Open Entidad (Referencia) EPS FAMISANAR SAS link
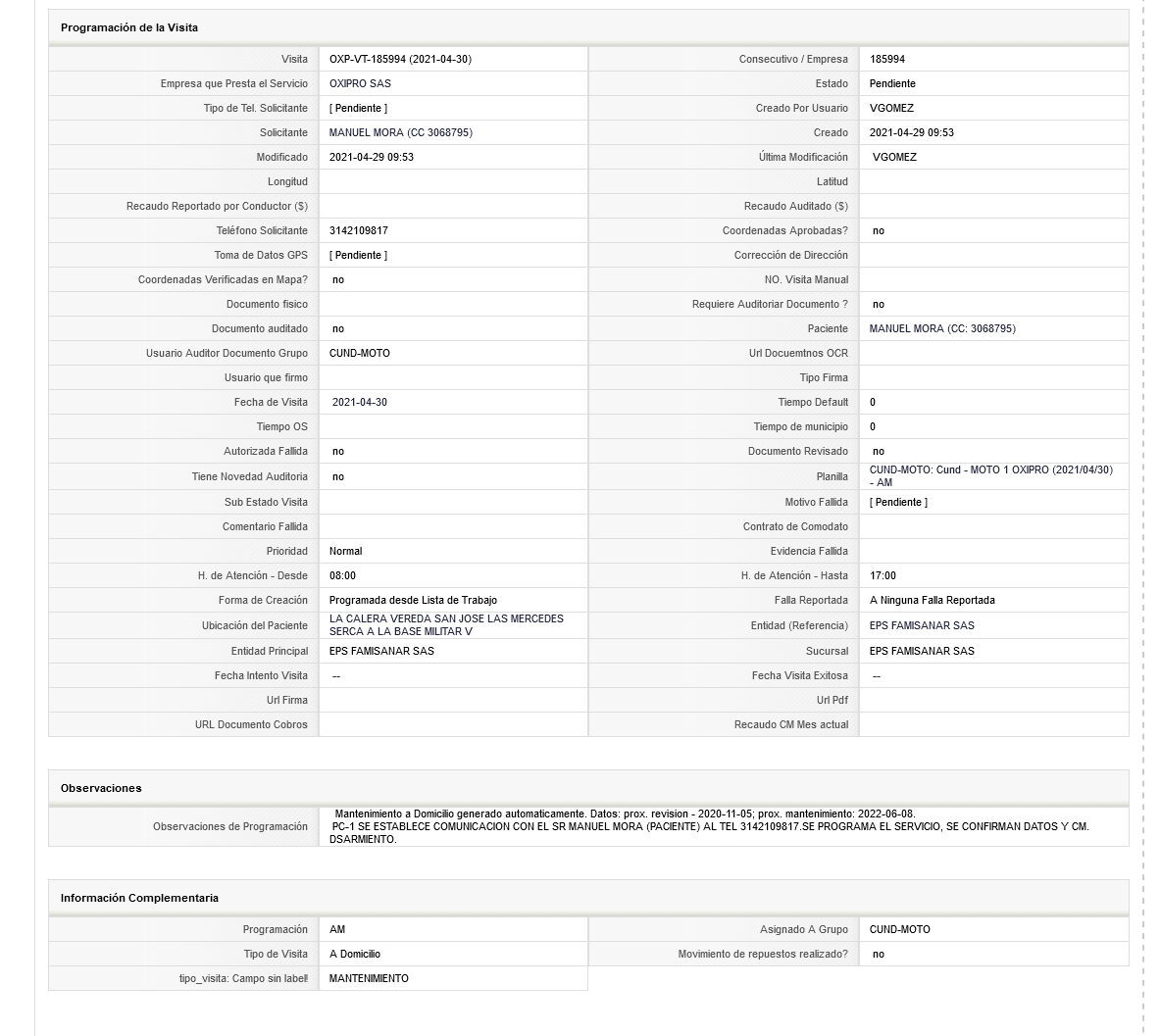The image size is (1160, 1036). (922, 625)
